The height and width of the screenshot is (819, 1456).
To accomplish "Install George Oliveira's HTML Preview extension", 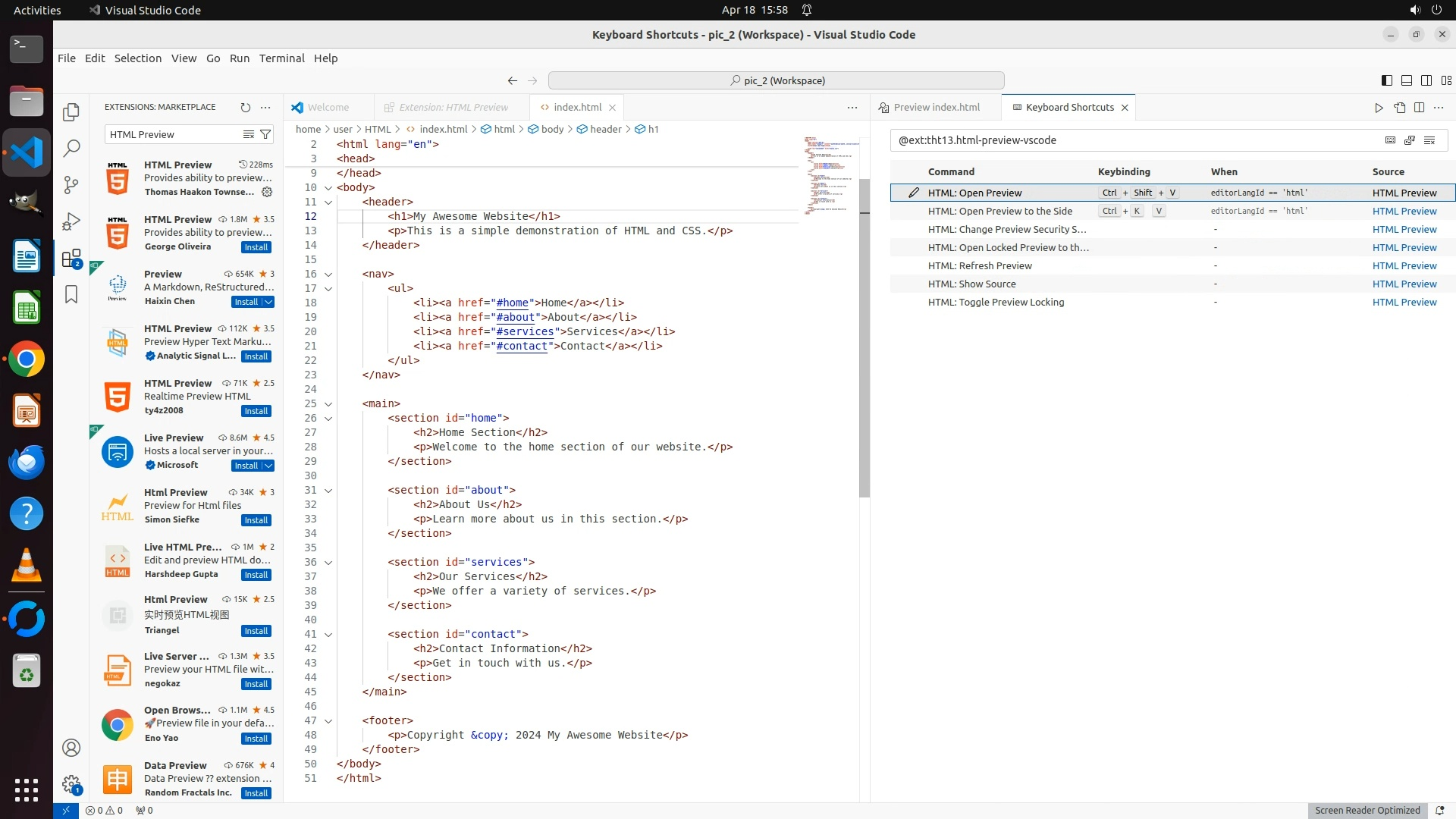I will [256, 247].
